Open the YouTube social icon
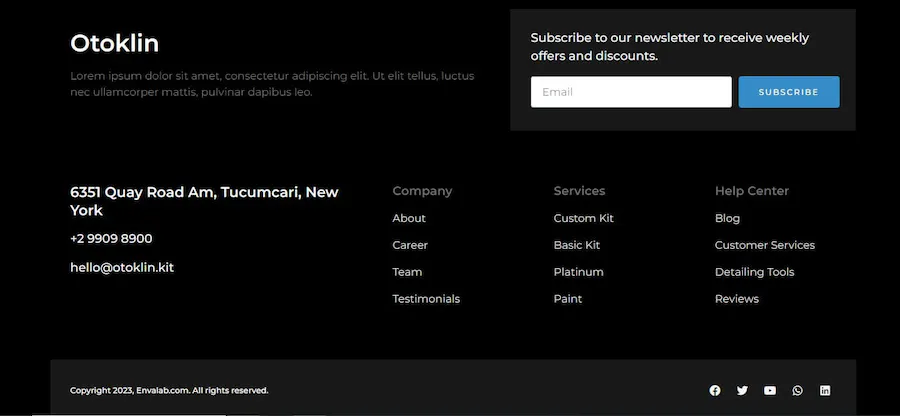Screen dimensions: 900x416 pos(770,390)
